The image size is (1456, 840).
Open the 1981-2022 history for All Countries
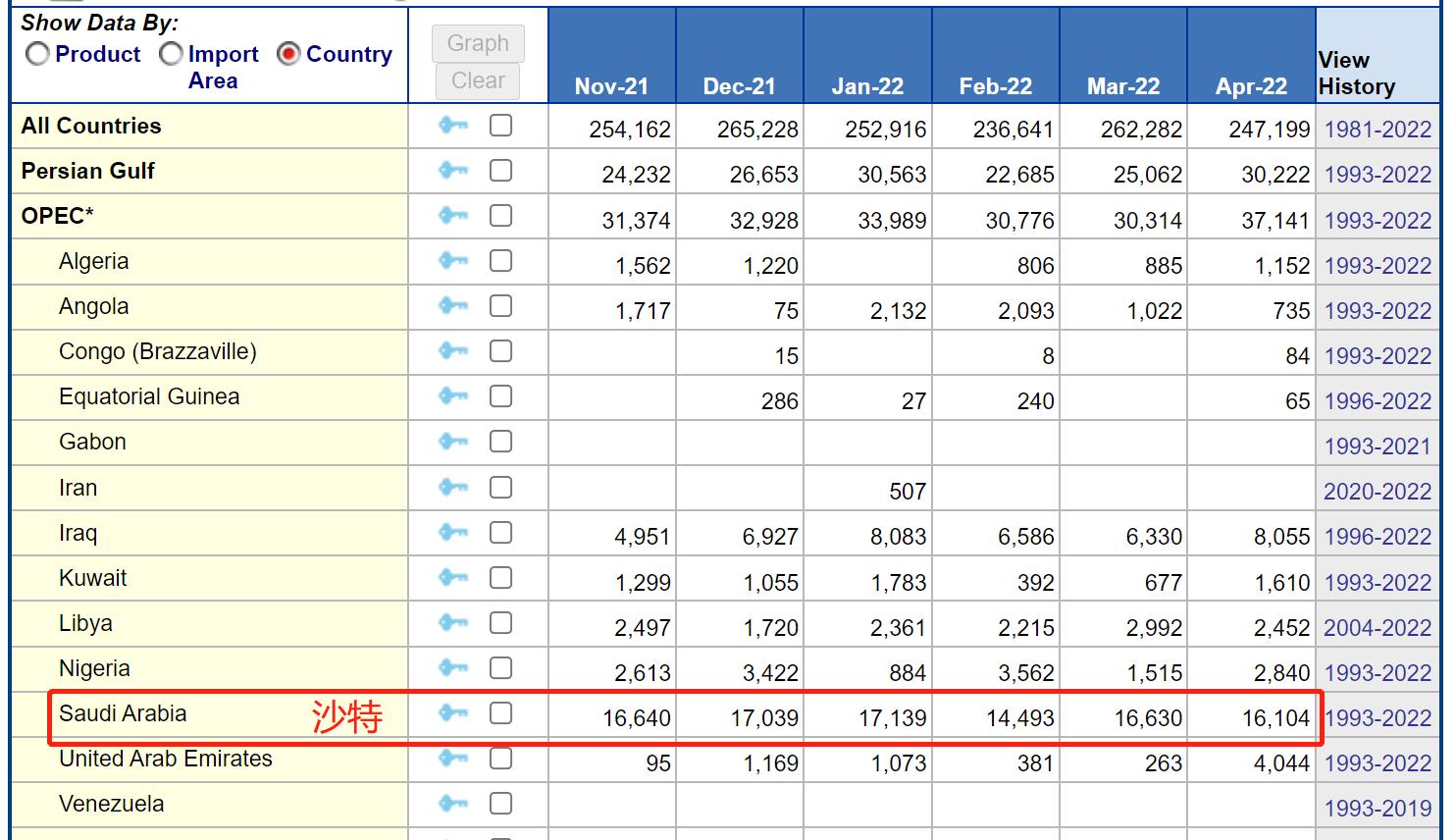tap(1378, 130)
